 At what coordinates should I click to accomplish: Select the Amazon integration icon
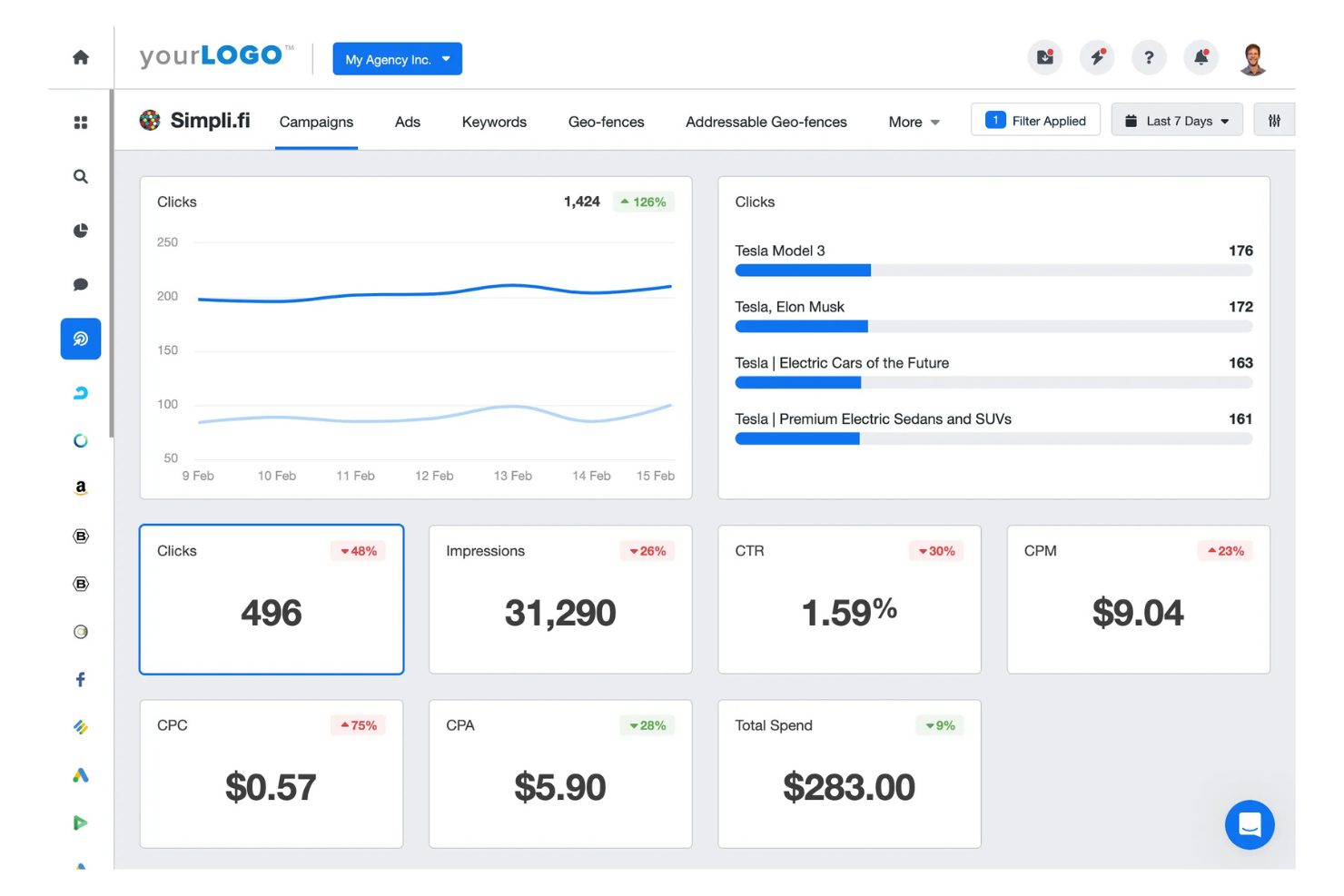80,487
